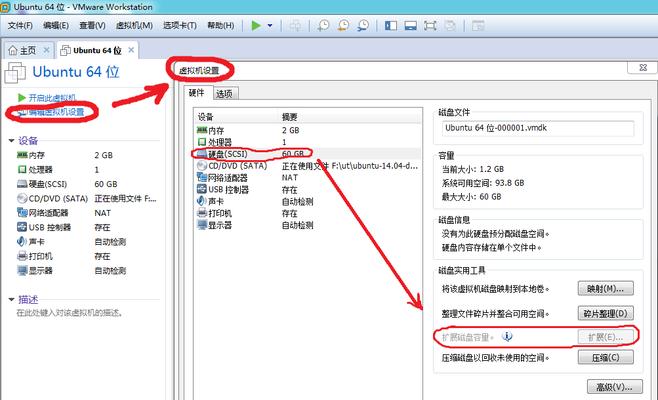This screenshot has width=658, height=400.
Task: Click the 磁盘文件 path field
Action: tap(538, 128)
